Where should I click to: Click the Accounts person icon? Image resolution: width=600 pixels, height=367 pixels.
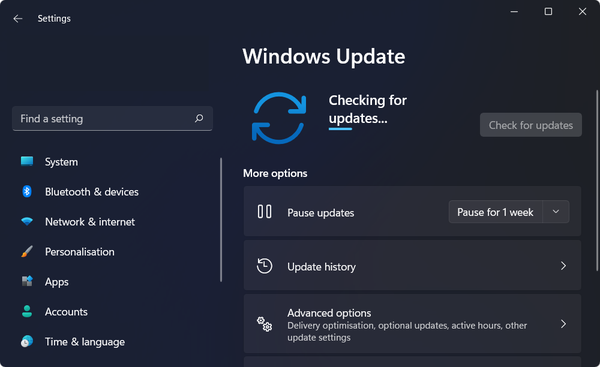[x=27, y=311]
